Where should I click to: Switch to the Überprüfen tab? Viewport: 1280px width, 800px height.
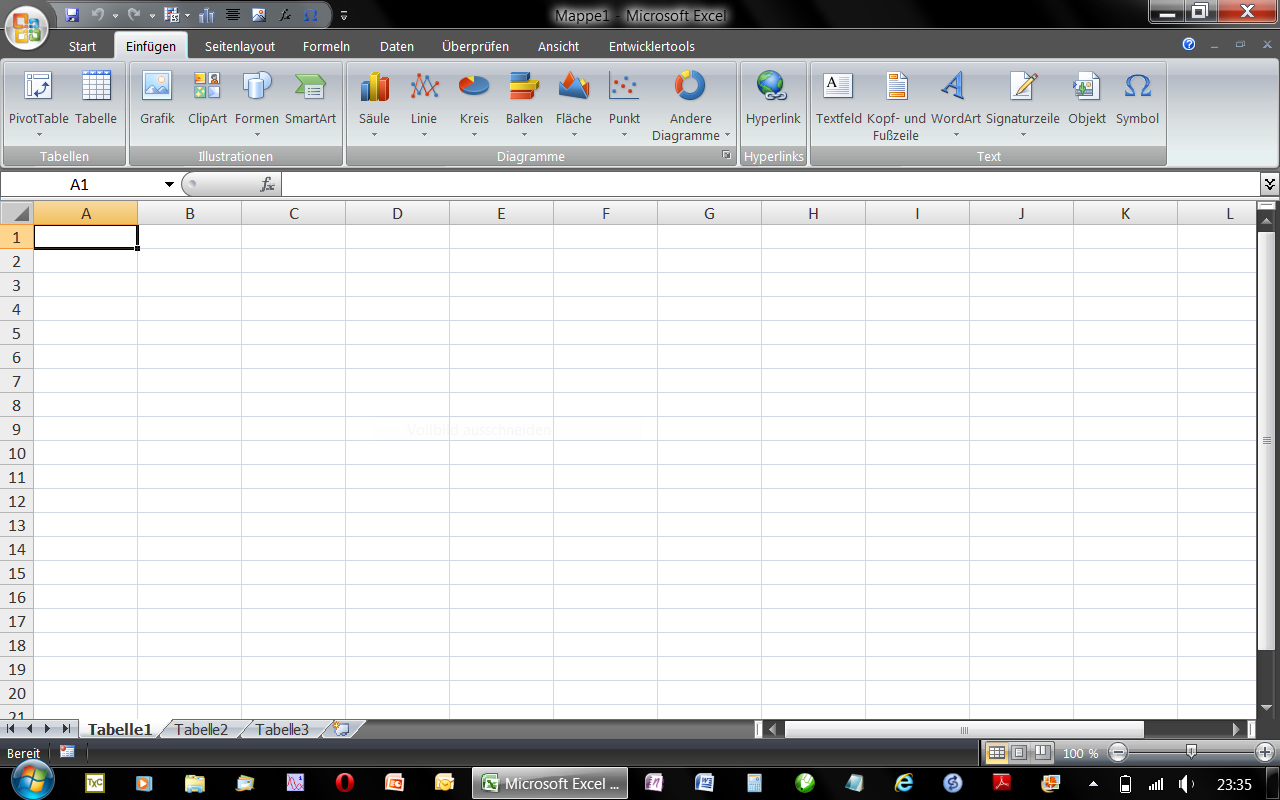(x=476, y=46)
